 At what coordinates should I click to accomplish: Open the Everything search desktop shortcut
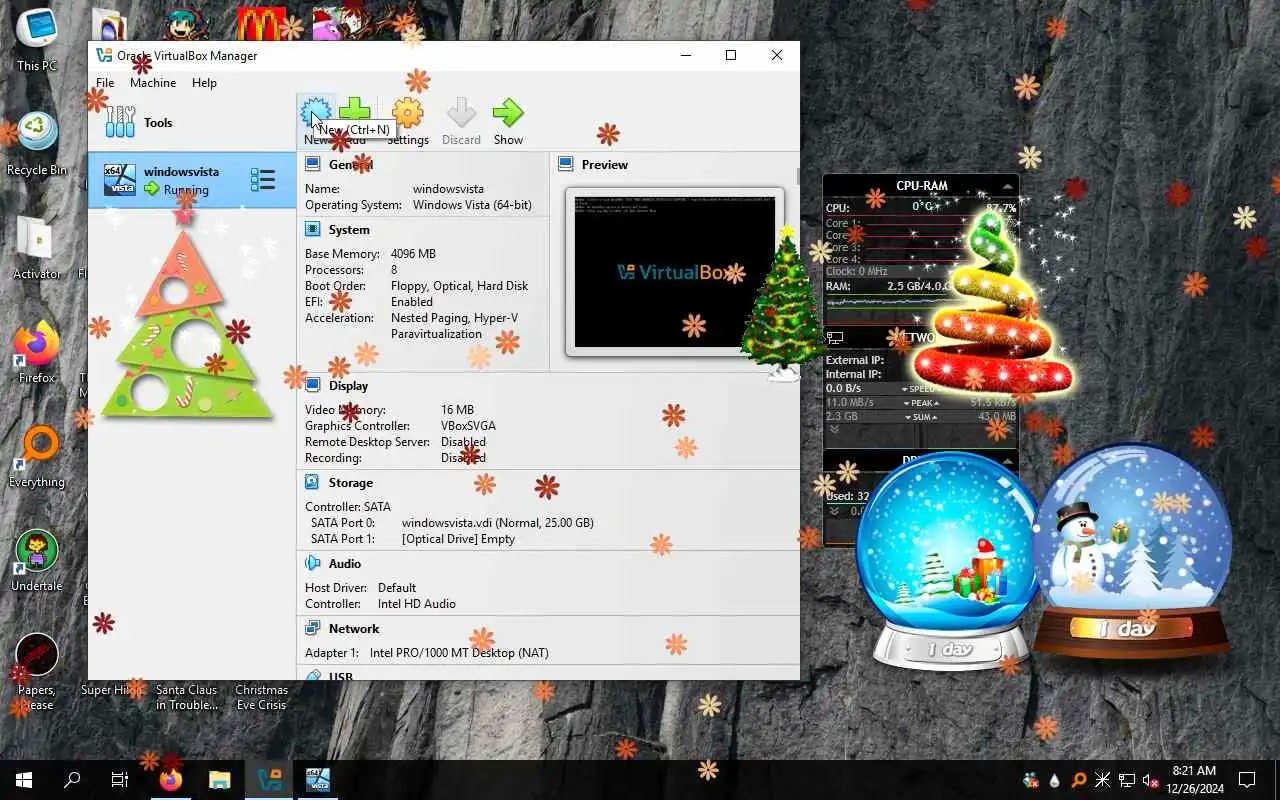37,456
